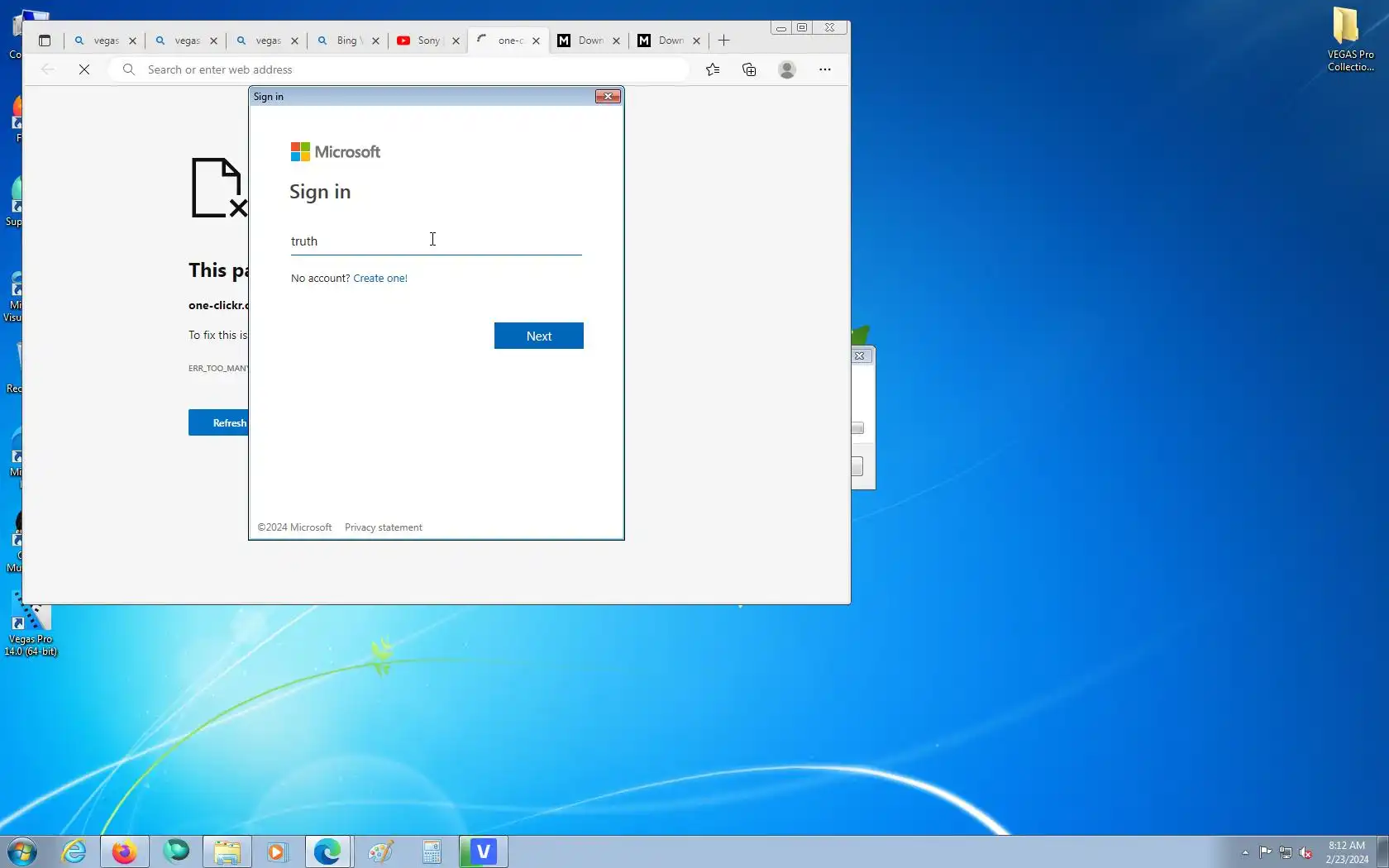Close the Sony YouTube tab
1389x868 pixels.
click(x=456, y=41)
